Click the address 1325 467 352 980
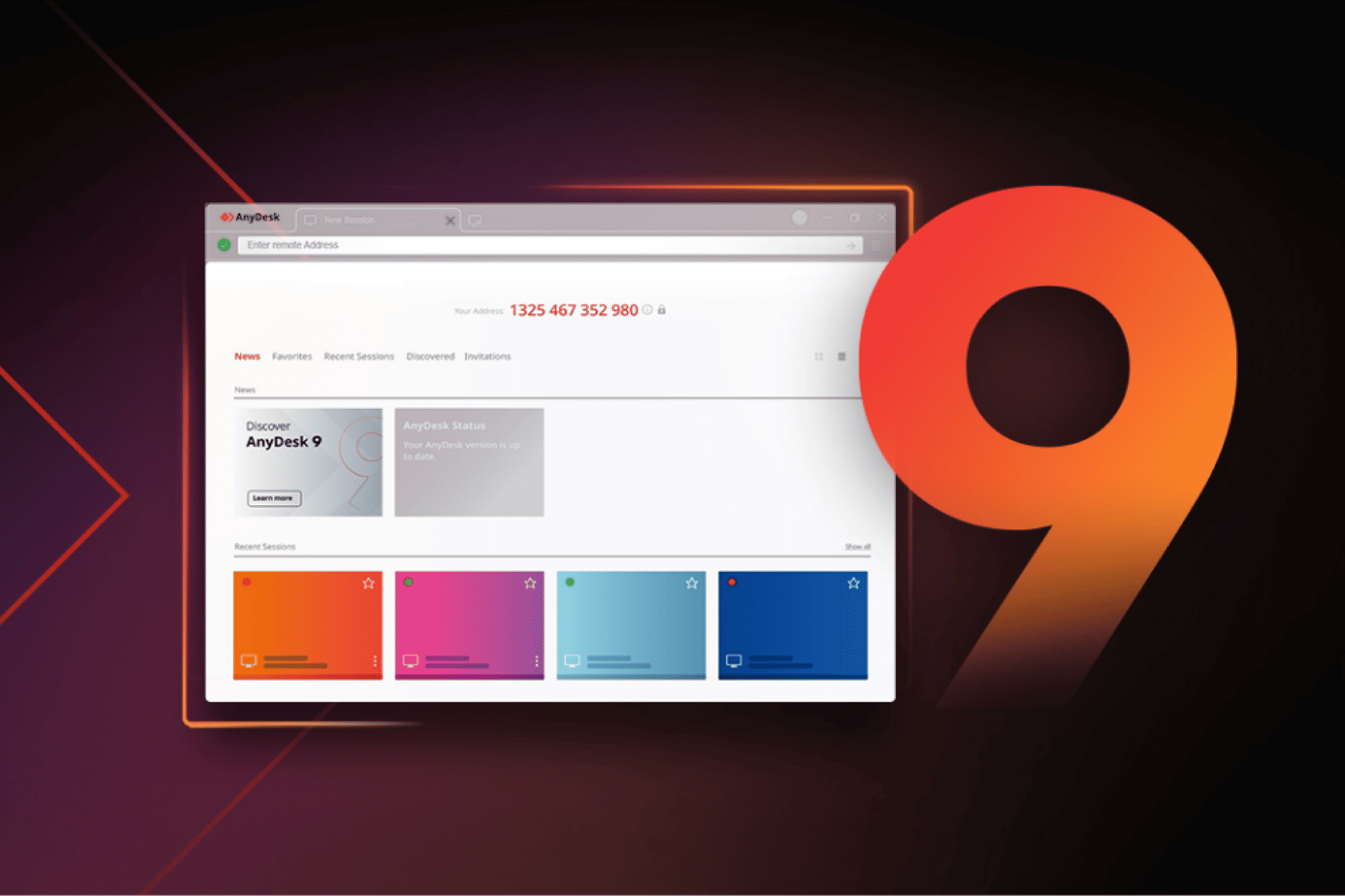Screen dimensions: 1345x896 click(x=574, y=310)
